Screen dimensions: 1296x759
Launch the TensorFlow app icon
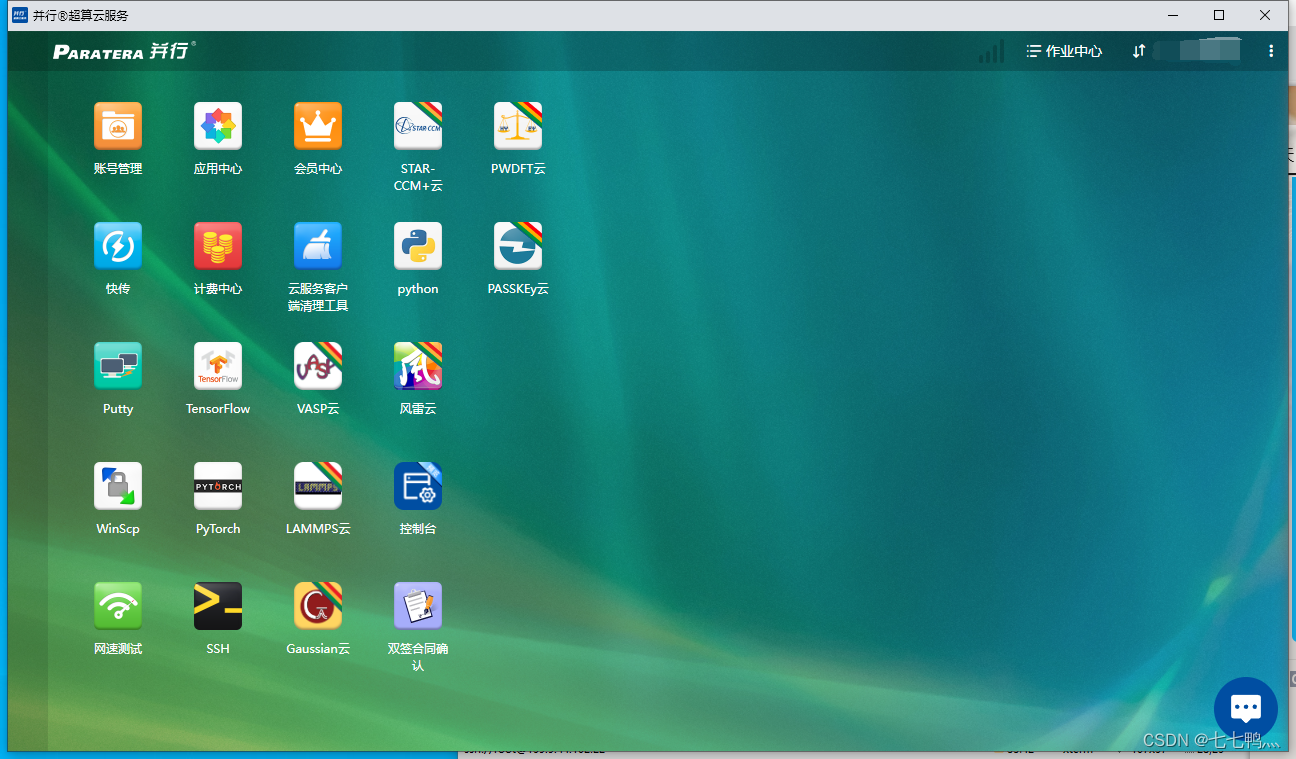pyautogui.click(x=218, y=366)
